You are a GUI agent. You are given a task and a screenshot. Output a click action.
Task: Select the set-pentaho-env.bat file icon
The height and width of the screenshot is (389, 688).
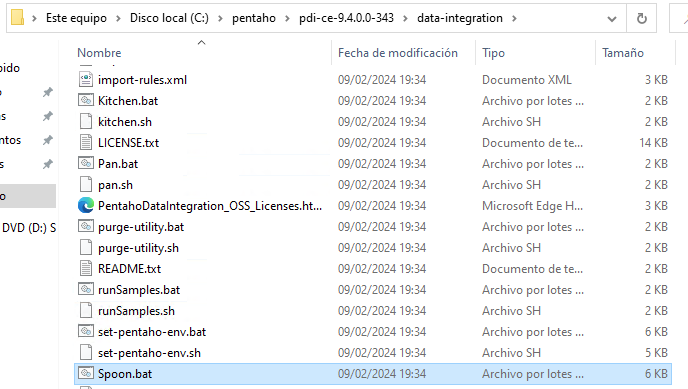pos(86,332)
